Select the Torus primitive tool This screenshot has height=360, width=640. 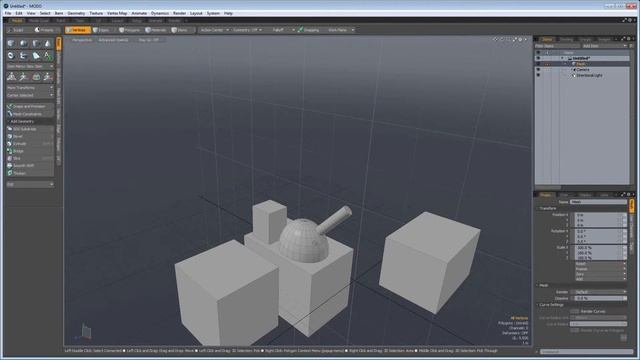11,56
